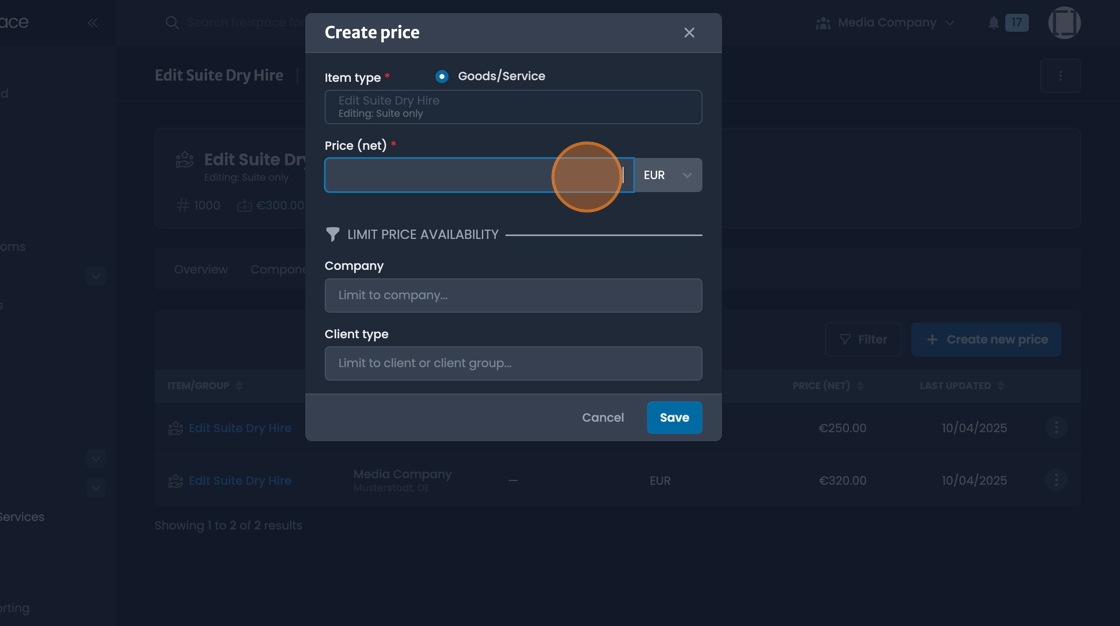Screen dimensions: 1120x626
Task: Save the new price
Action: (x=674, y=417)
